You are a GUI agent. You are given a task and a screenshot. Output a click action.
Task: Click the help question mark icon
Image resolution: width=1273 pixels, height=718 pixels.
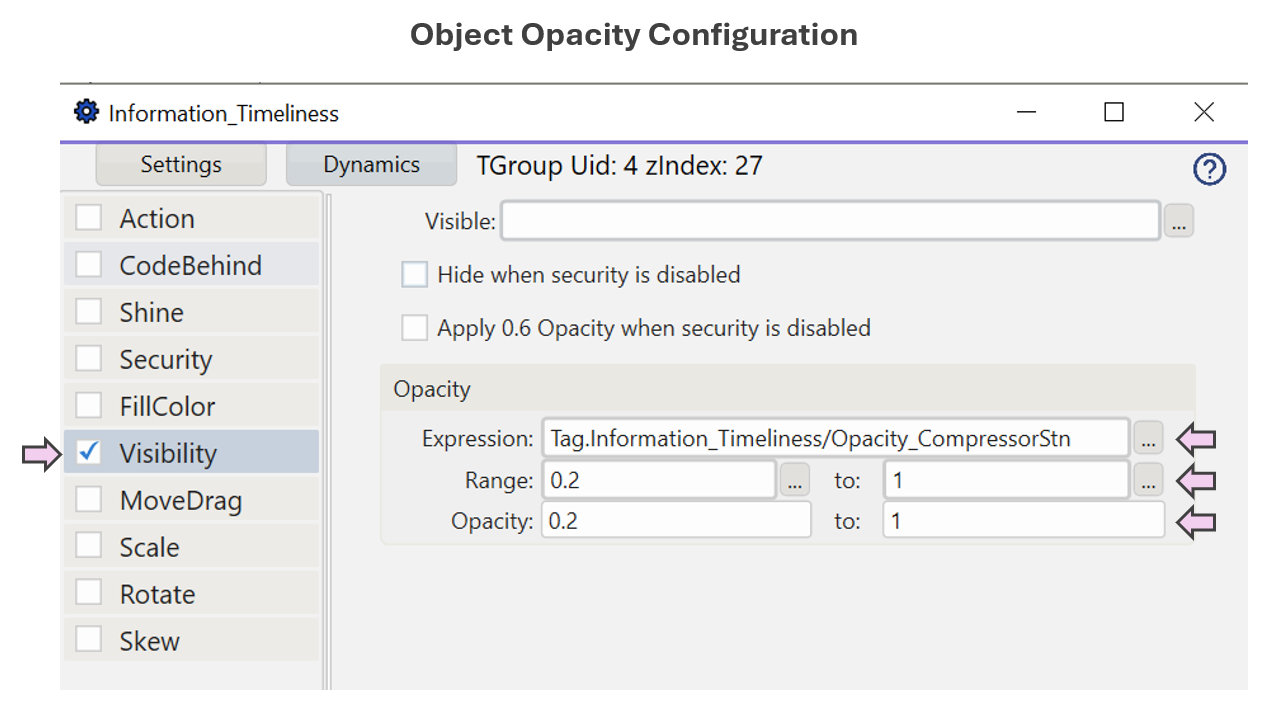tap(1209, 170)
